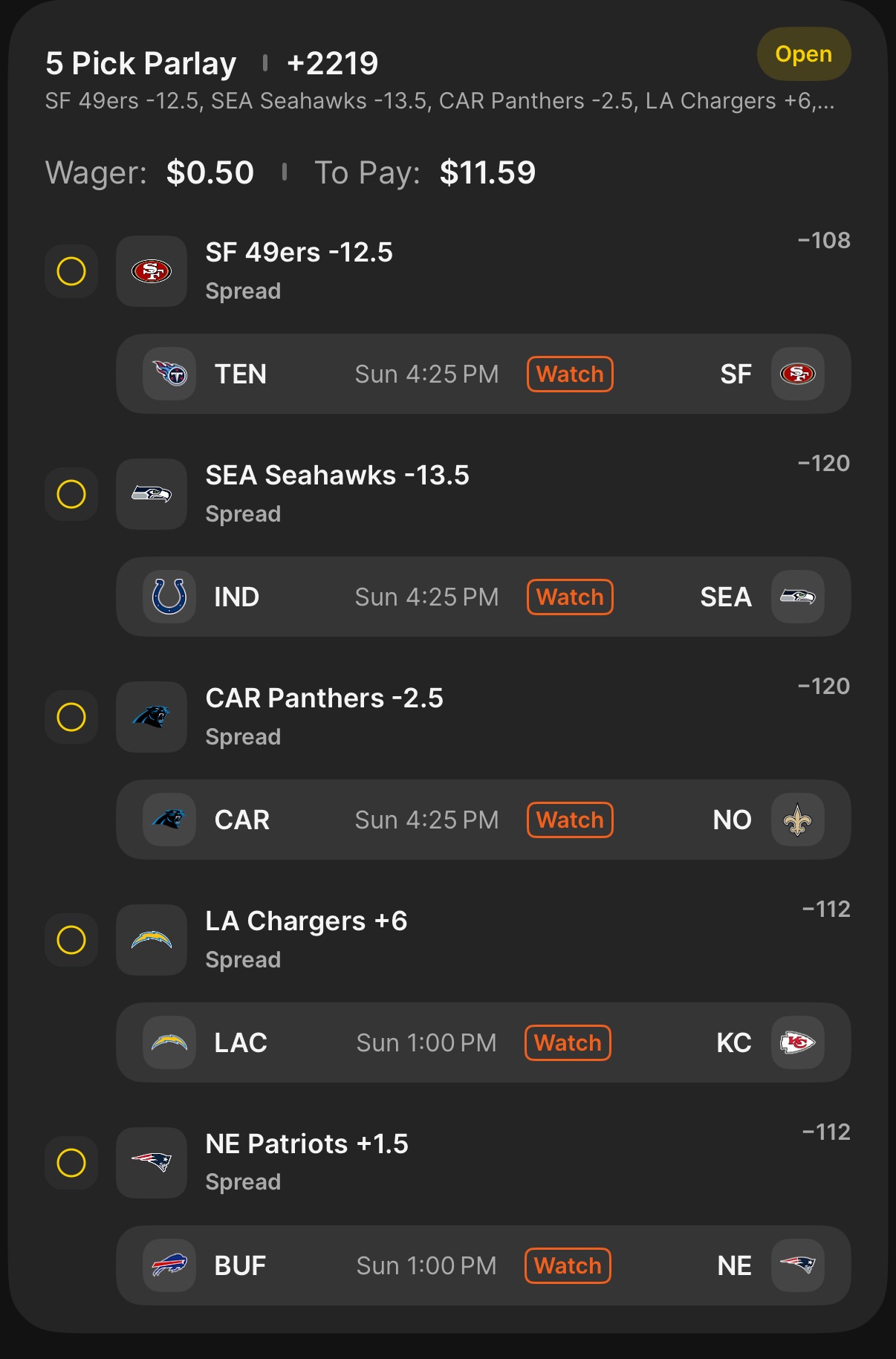Click the Patriots logo beside NE Patriots +1.5
This screenshot has width=896, height=1359.
pos(152,1162)
